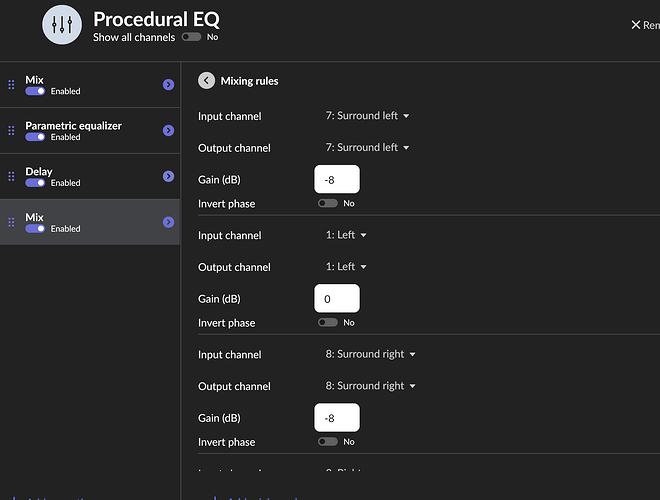This screenshot has width=660, height=500.
Task: Toggle Invert phase for Surround right rule
Action: (x=328, y=441)
